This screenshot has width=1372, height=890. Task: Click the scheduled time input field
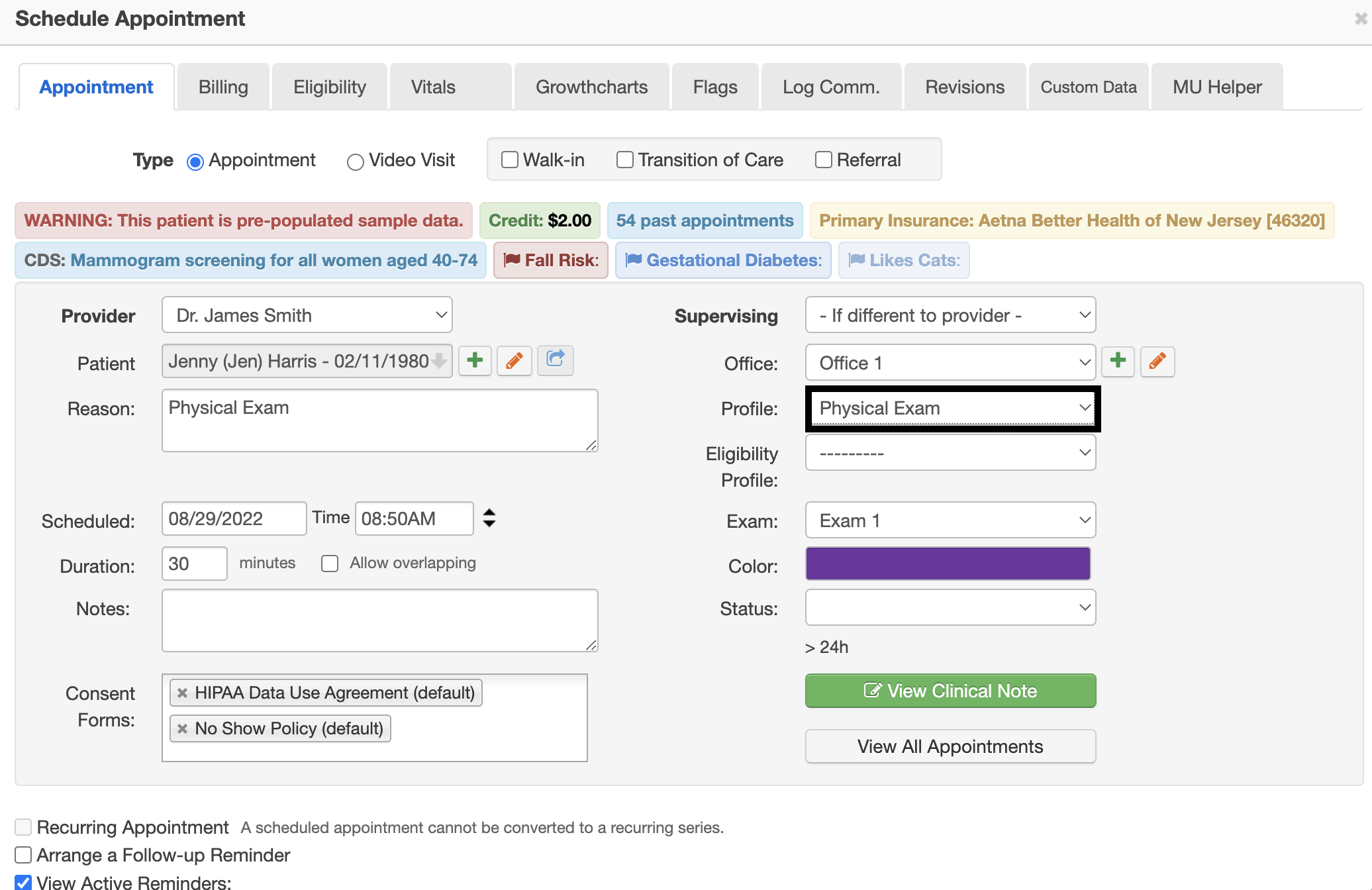414,518
